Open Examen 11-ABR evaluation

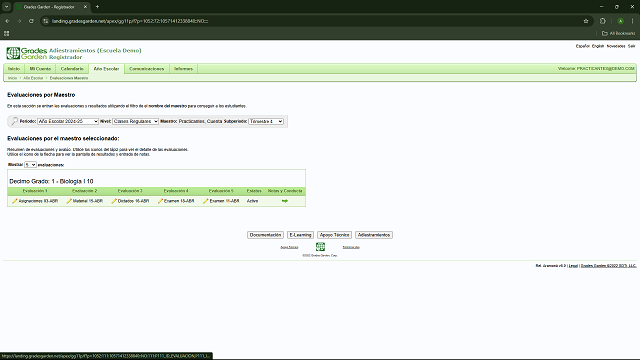coord(224,201)
